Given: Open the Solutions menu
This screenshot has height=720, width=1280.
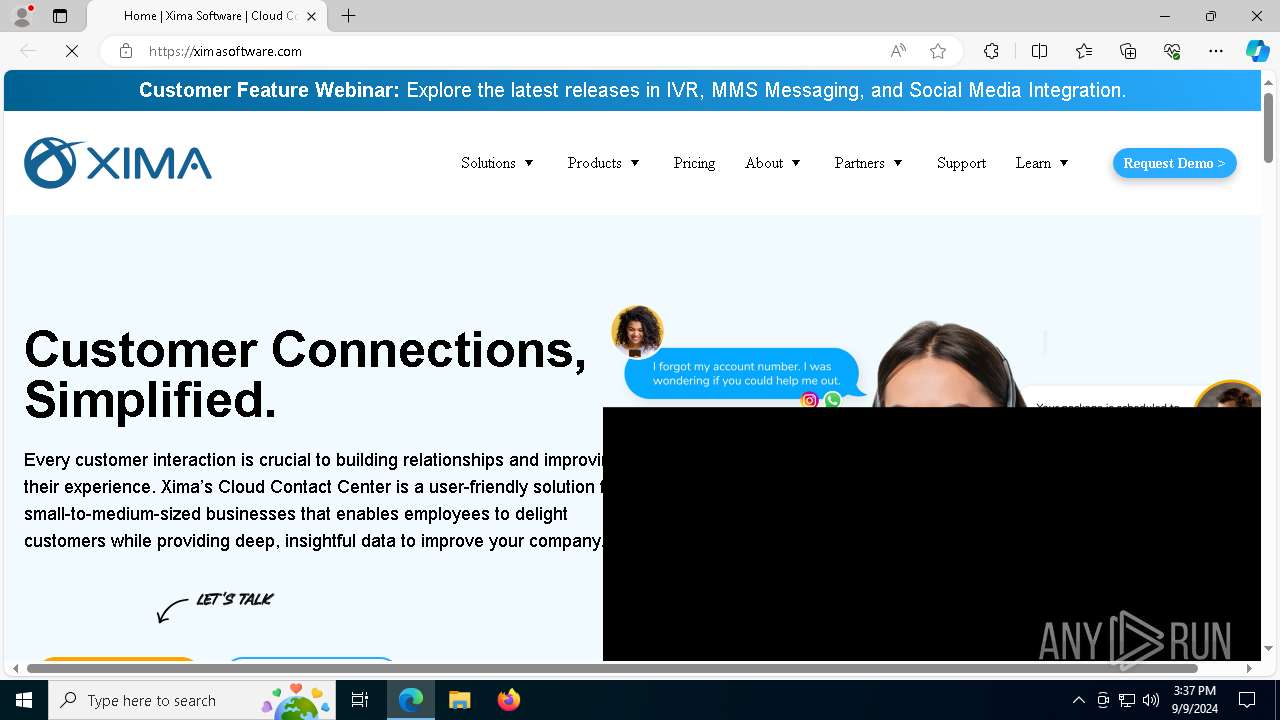Looking at the screenshot, I should click(488, 163).
